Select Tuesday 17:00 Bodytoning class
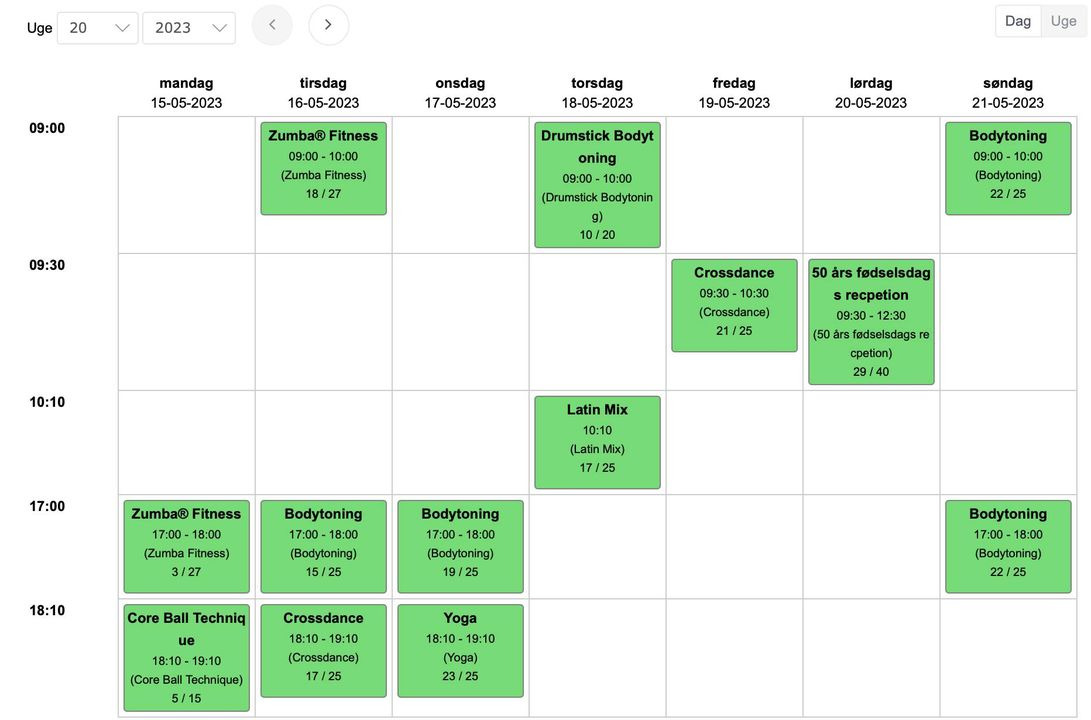The image size is (1091, 720). click(323, 546)
